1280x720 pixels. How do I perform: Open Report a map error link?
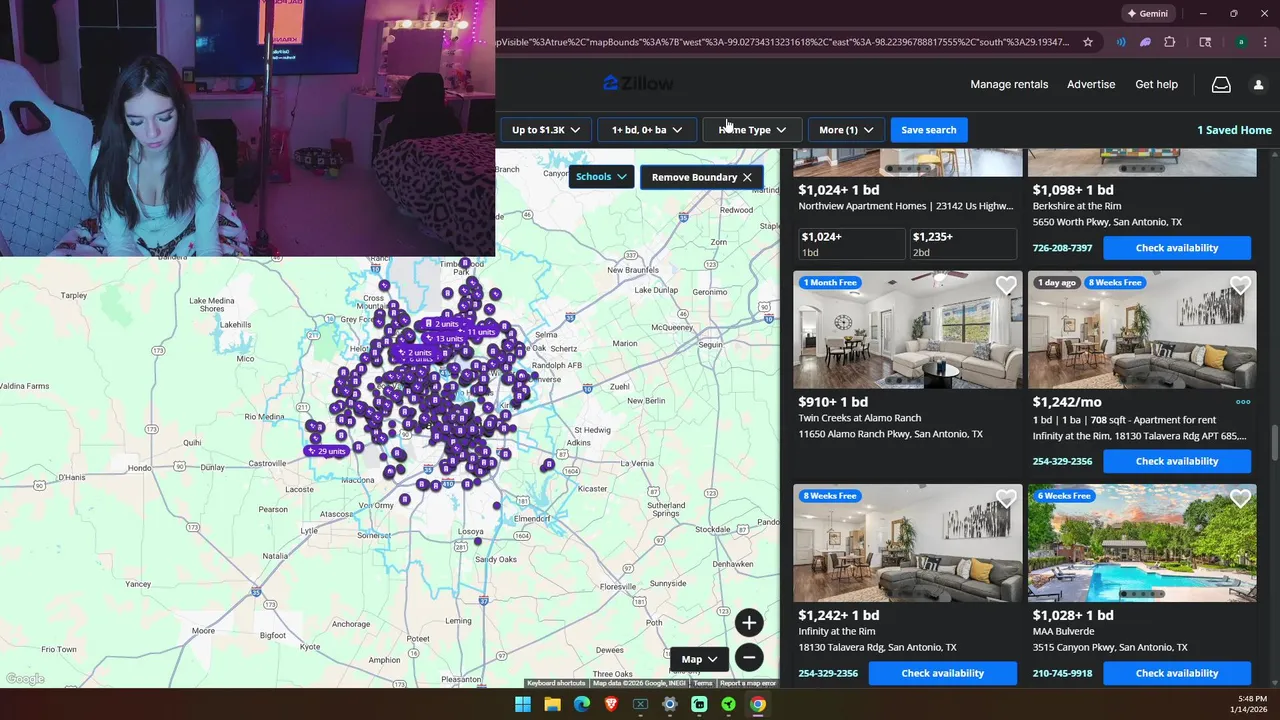[x=748, y=683]
